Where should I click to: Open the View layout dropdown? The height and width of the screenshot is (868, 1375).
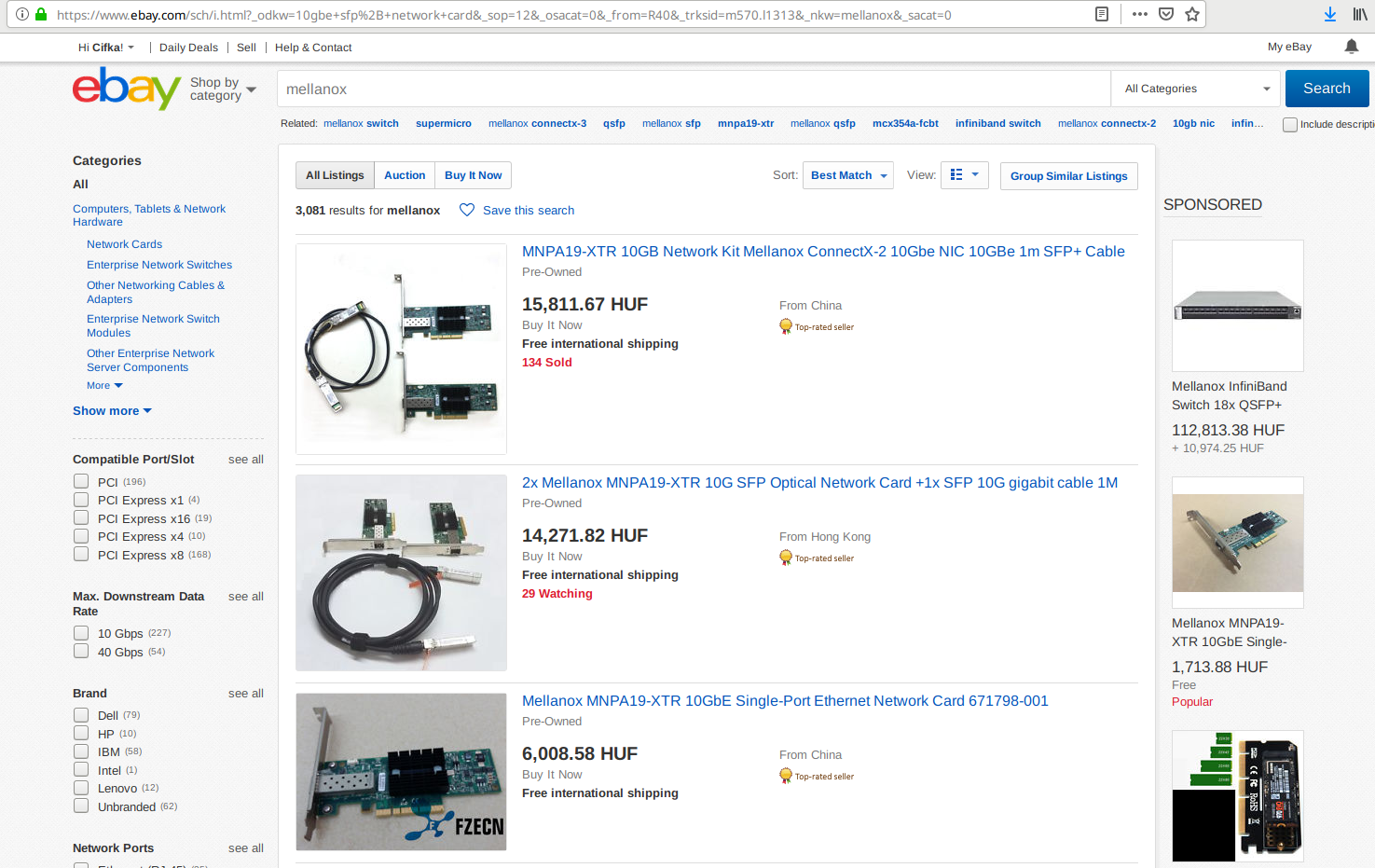[964, 174]
